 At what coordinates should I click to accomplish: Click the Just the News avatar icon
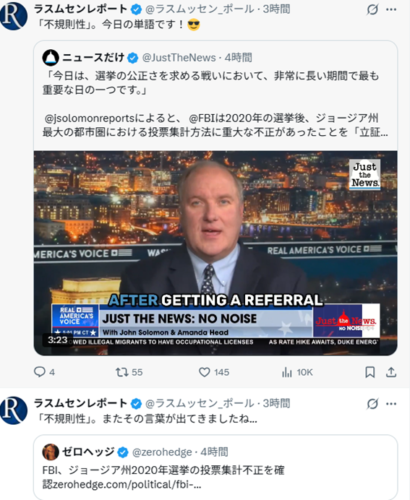coord(51,58)
